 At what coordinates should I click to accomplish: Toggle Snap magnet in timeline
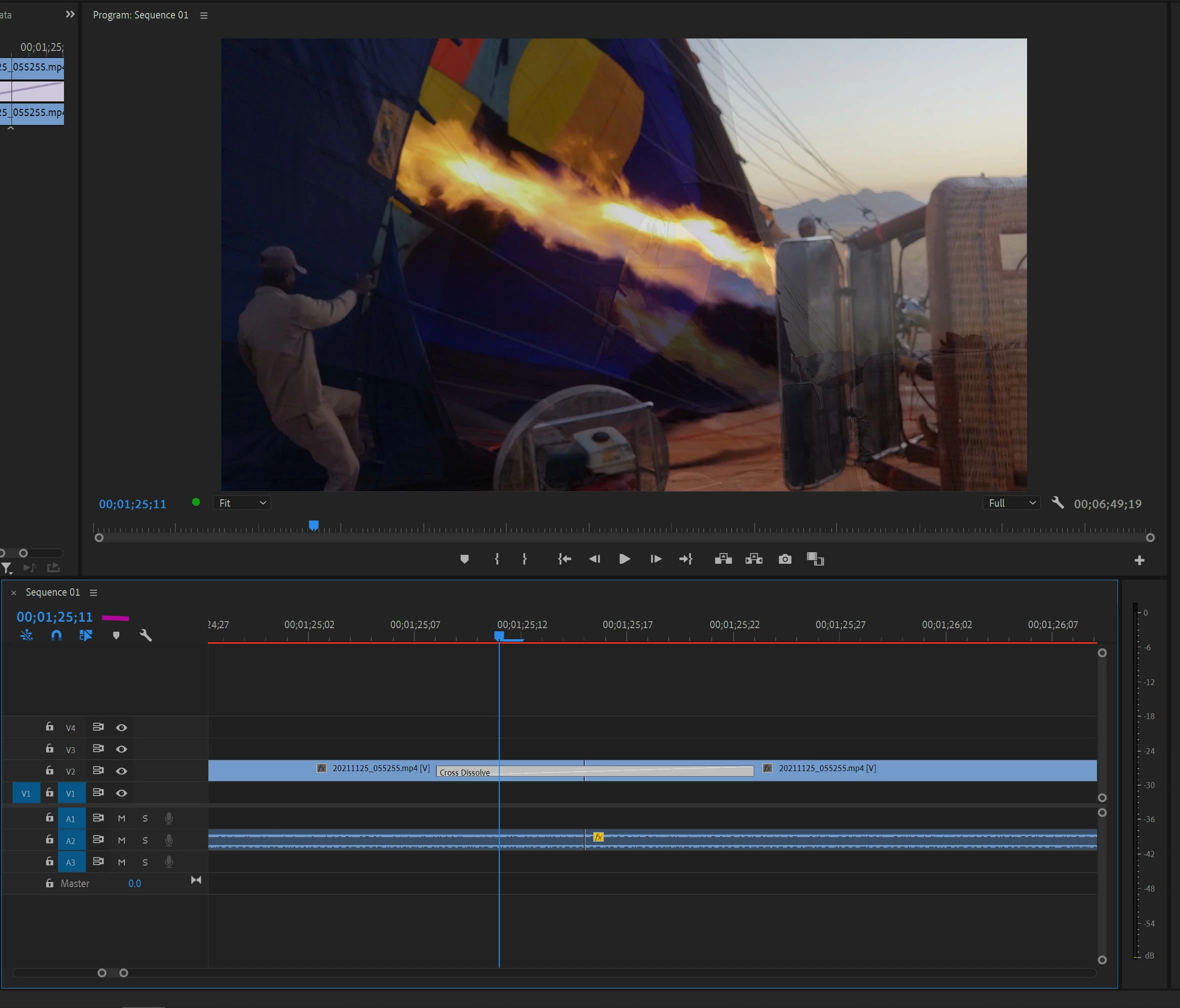tap(56, 635)
